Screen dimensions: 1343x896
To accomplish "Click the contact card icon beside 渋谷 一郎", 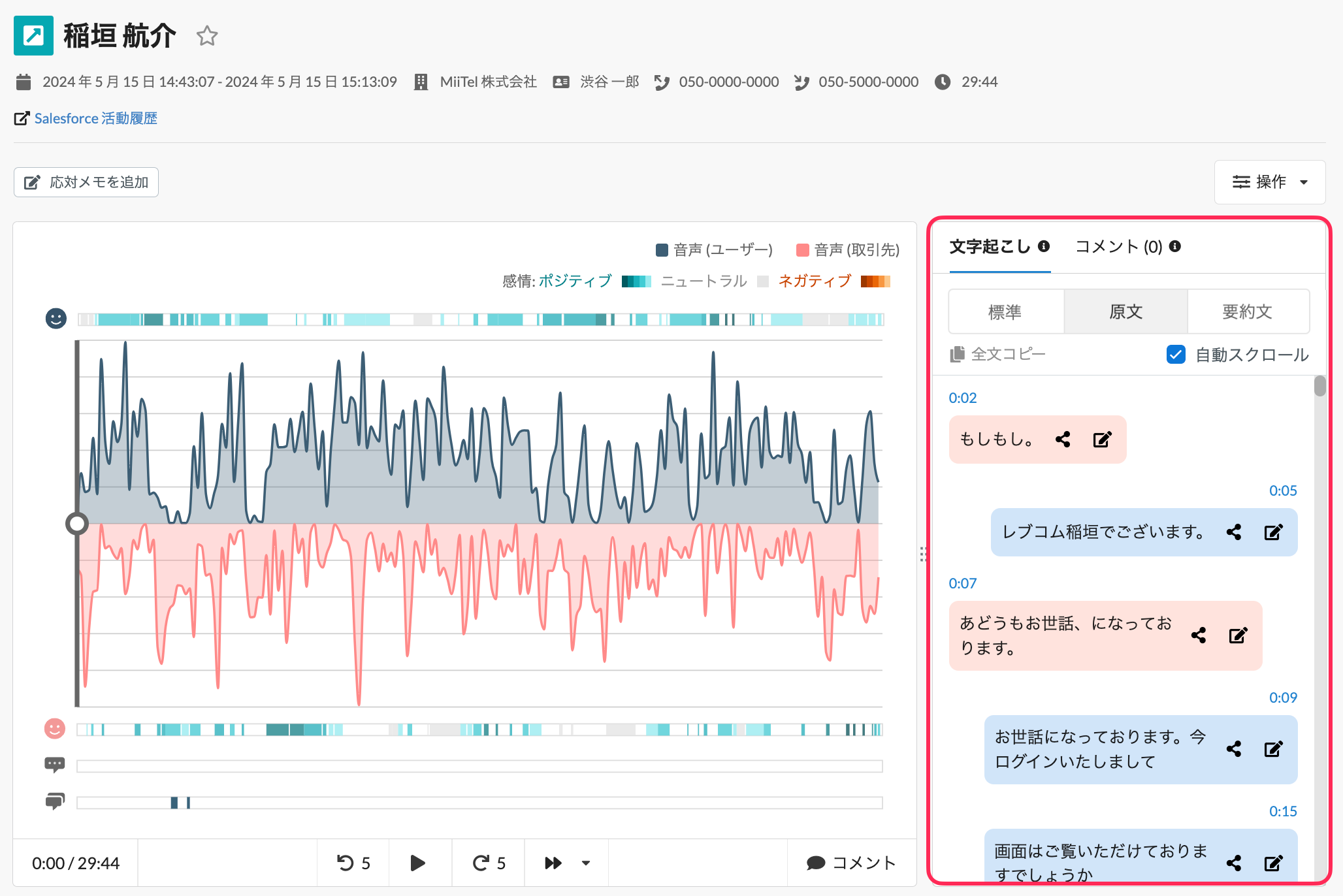I will point(561,82).
